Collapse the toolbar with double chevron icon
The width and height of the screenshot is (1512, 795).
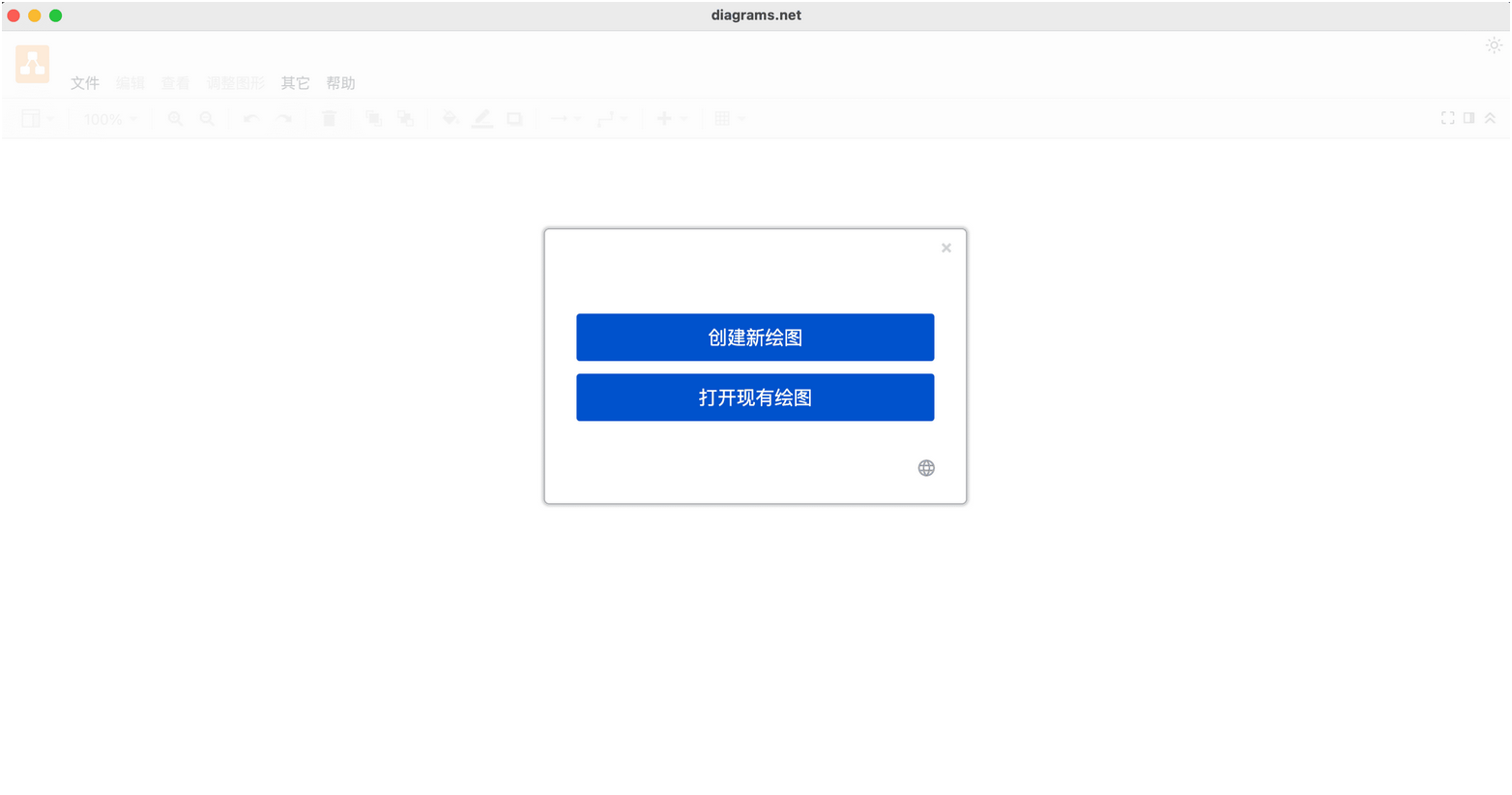(x=1490, y=118)
